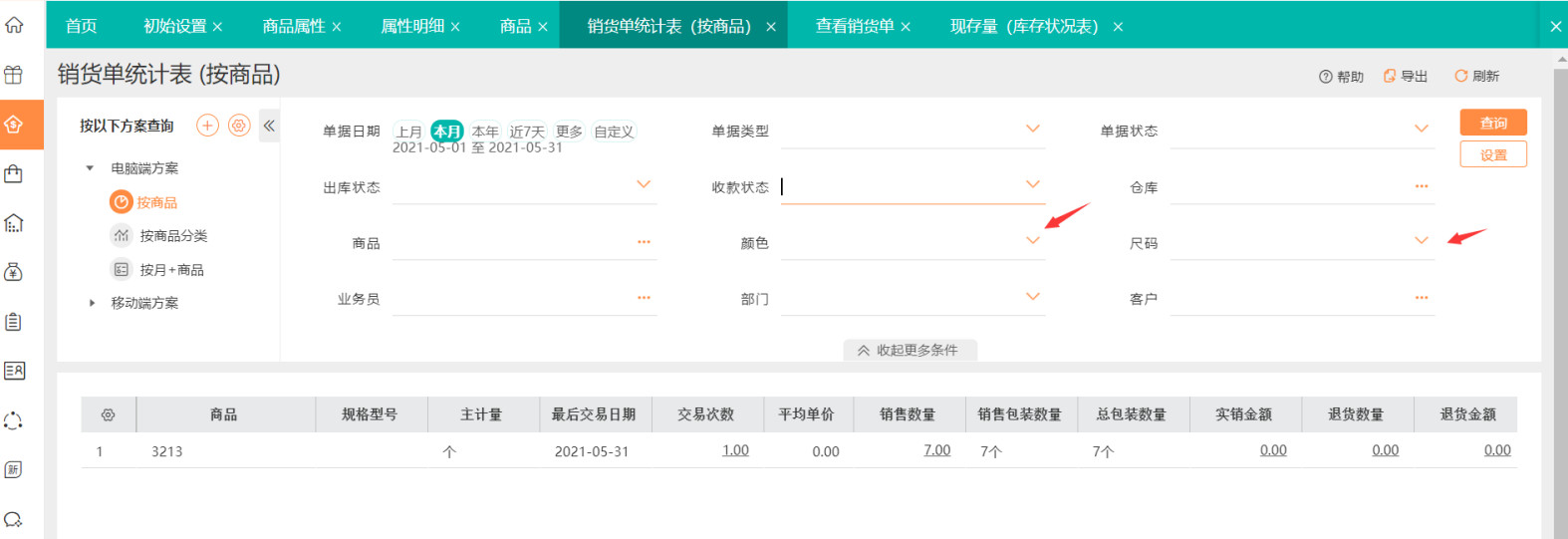Select the 按商品分类 scheme in tree
The height and width of the screenshot is (539, 1568).
(x=173, y=236)
